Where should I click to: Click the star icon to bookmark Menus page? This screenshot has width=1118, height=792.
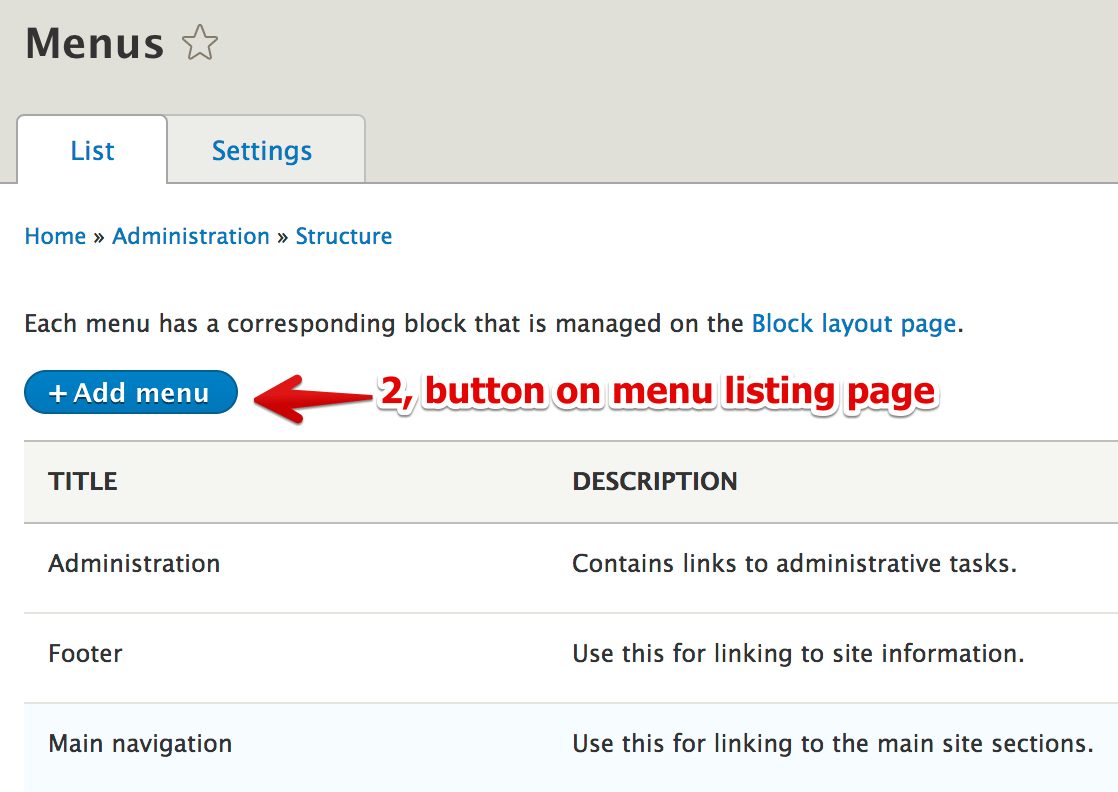tap(200, 43)
